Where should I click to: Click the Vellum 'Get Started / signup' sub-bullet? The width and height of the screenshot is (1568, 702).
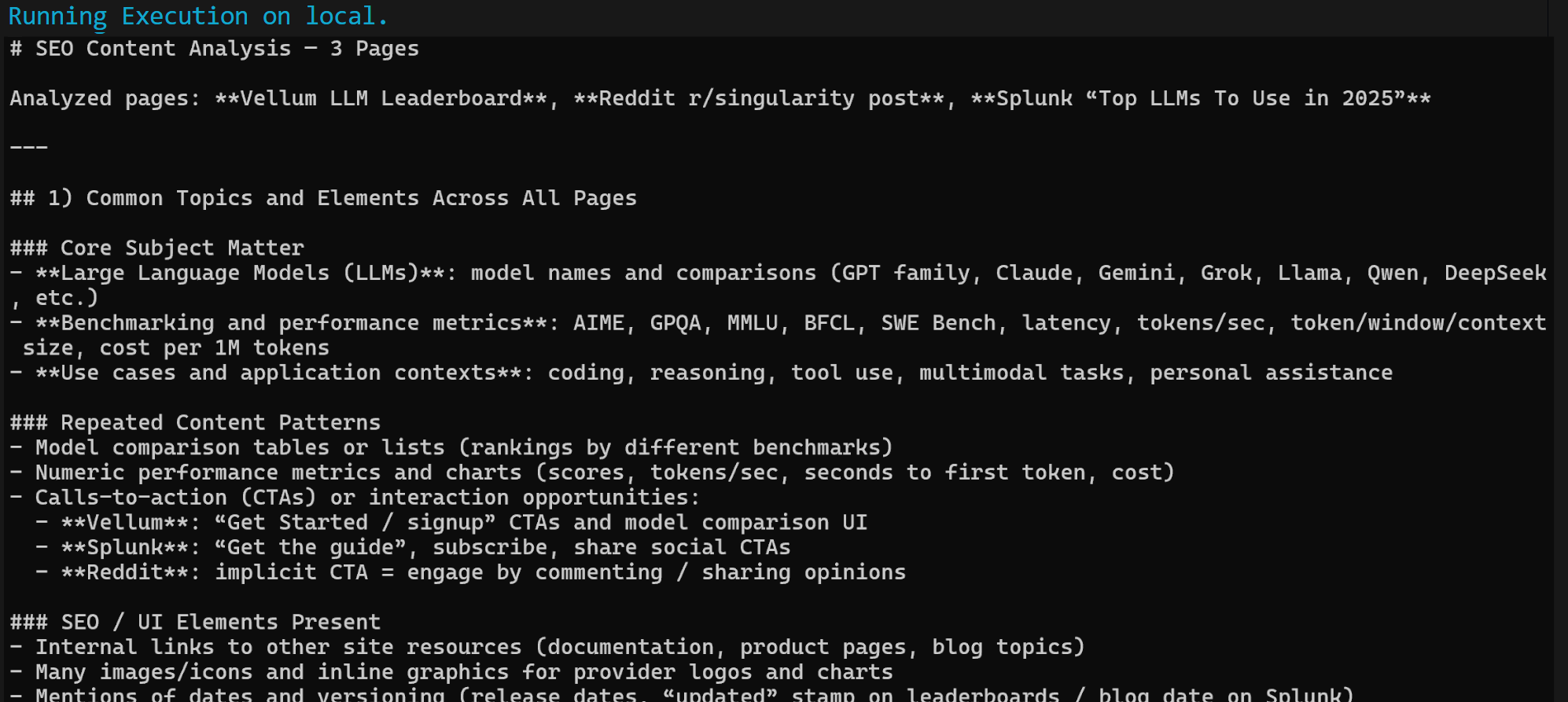464,523
